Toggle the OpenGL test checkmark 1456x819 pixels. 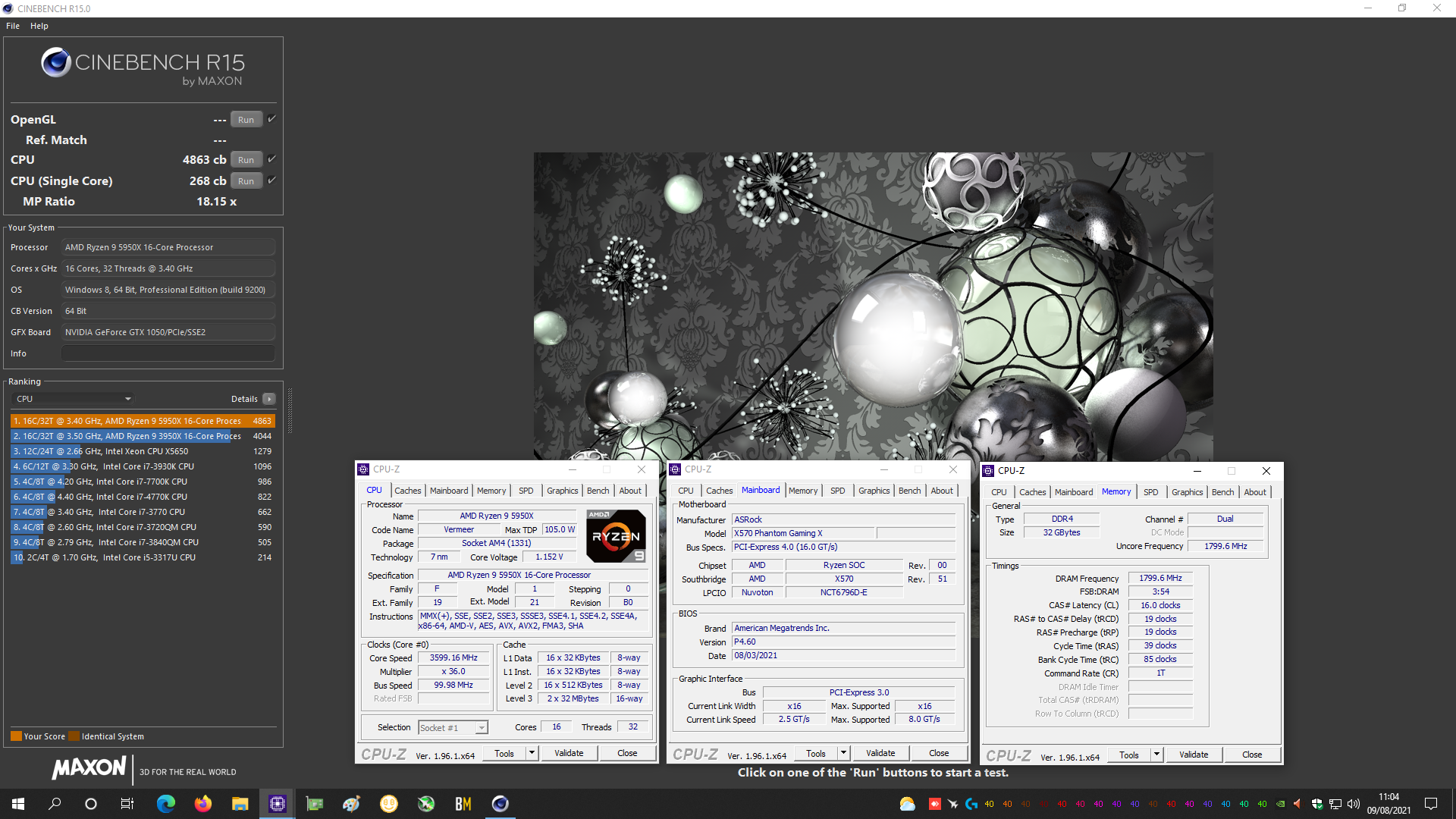271,119
